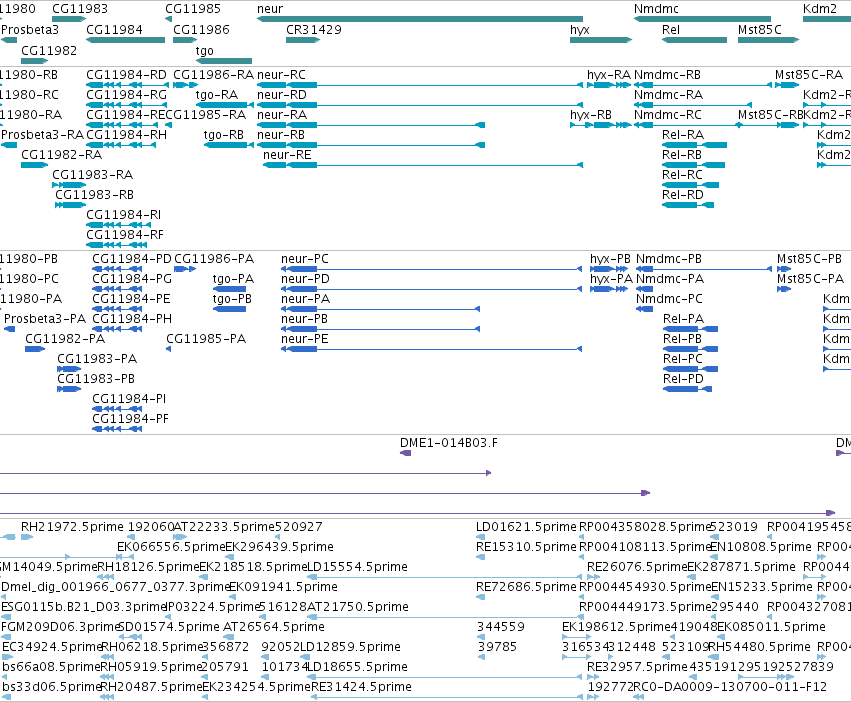This screenshot has height=702, width=851.
Task: Open transcript hyx-RB
Action: click(x=590, y=115)
